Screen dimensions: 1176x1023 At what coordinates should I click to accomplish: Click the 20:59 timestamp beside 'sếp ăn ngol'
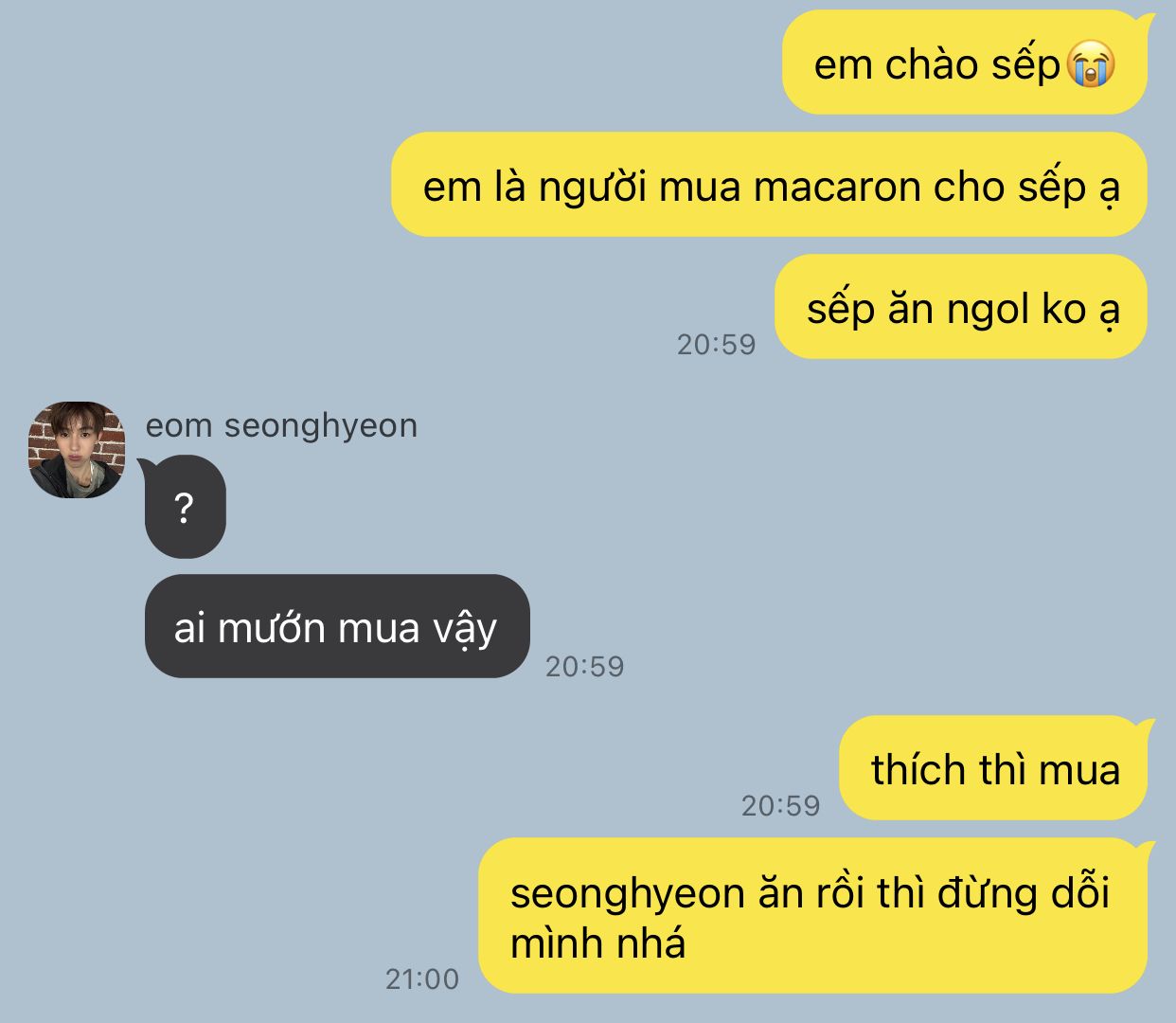tap(716, 344)
